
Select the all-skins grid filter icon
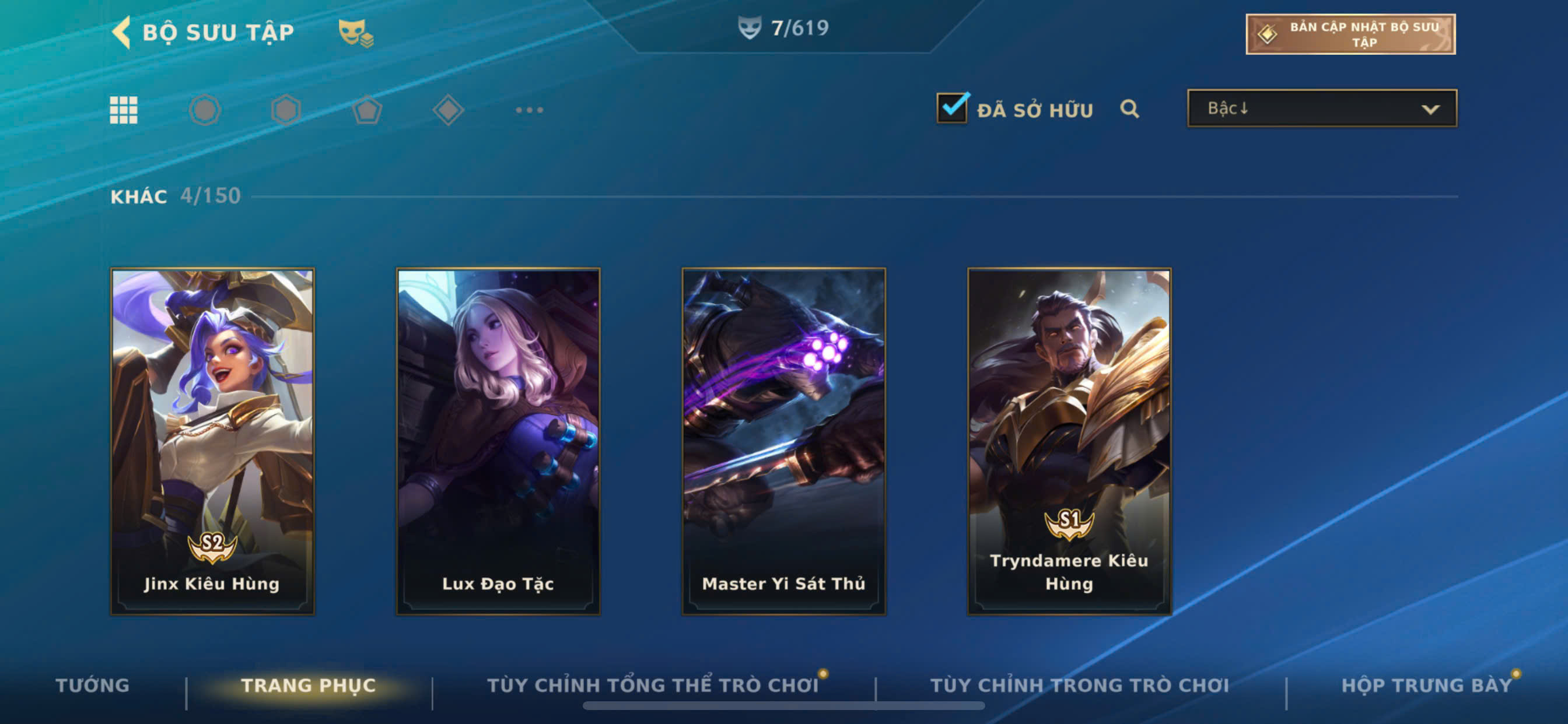coord(124,110)
